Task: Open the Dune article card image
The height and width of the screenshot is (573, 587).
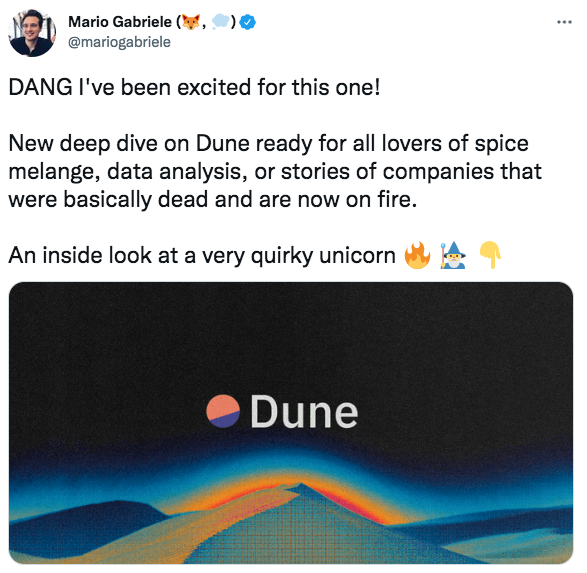Action: [x=291, y=423]
